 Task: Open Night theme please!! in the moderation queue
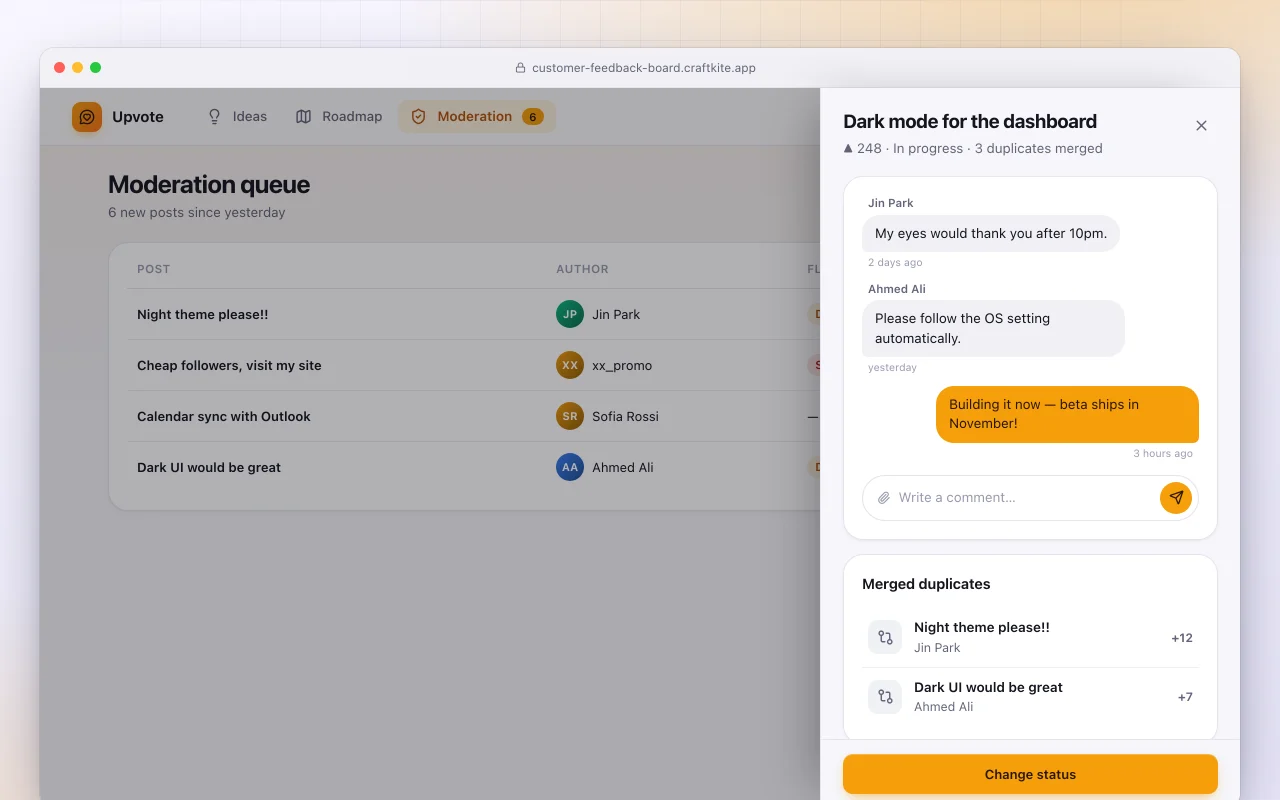(x=203, y=314)
